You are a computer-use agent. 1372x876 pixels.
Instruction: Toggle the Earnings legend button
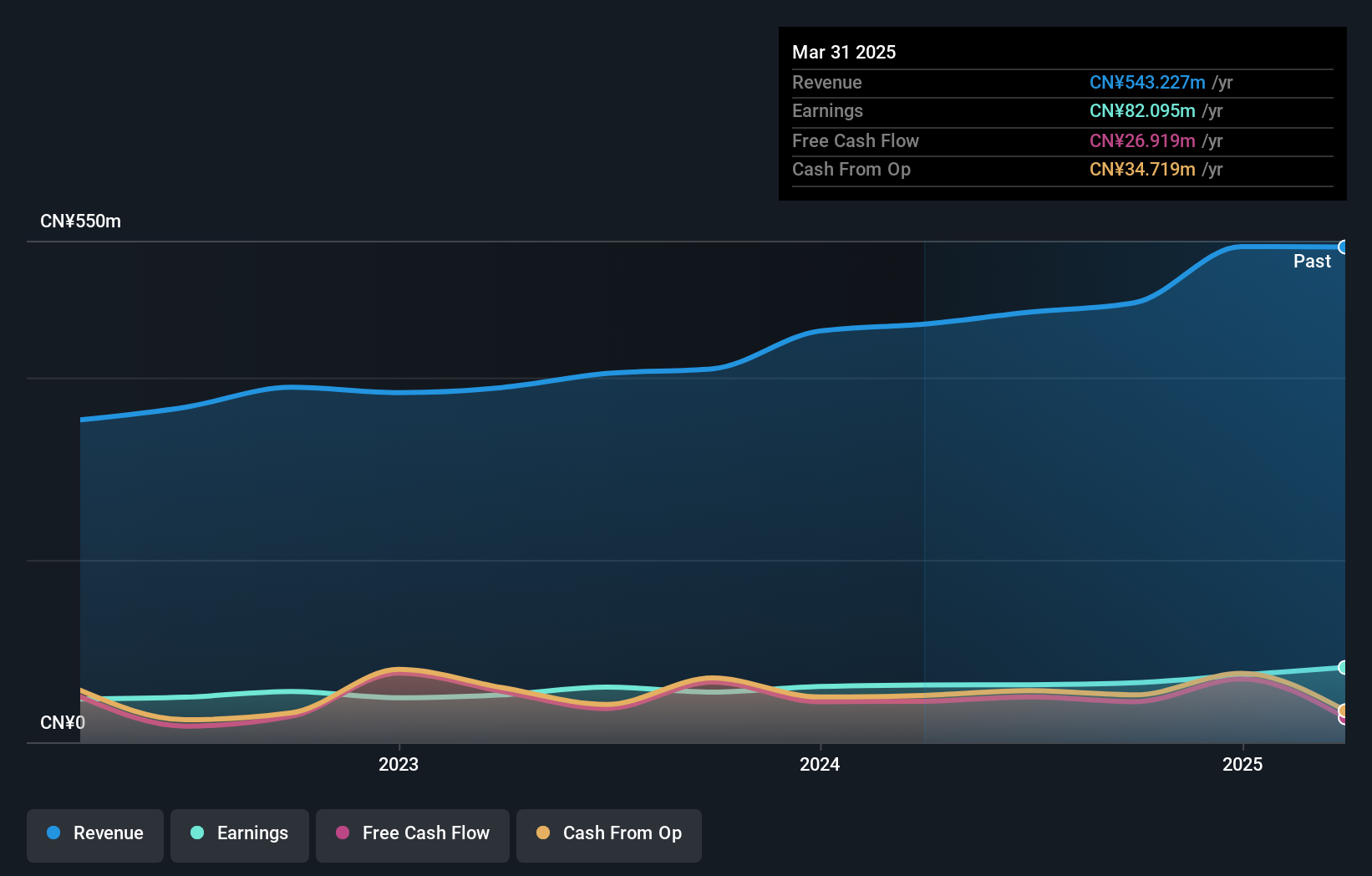pyautogui.click(x=240, y=835)
